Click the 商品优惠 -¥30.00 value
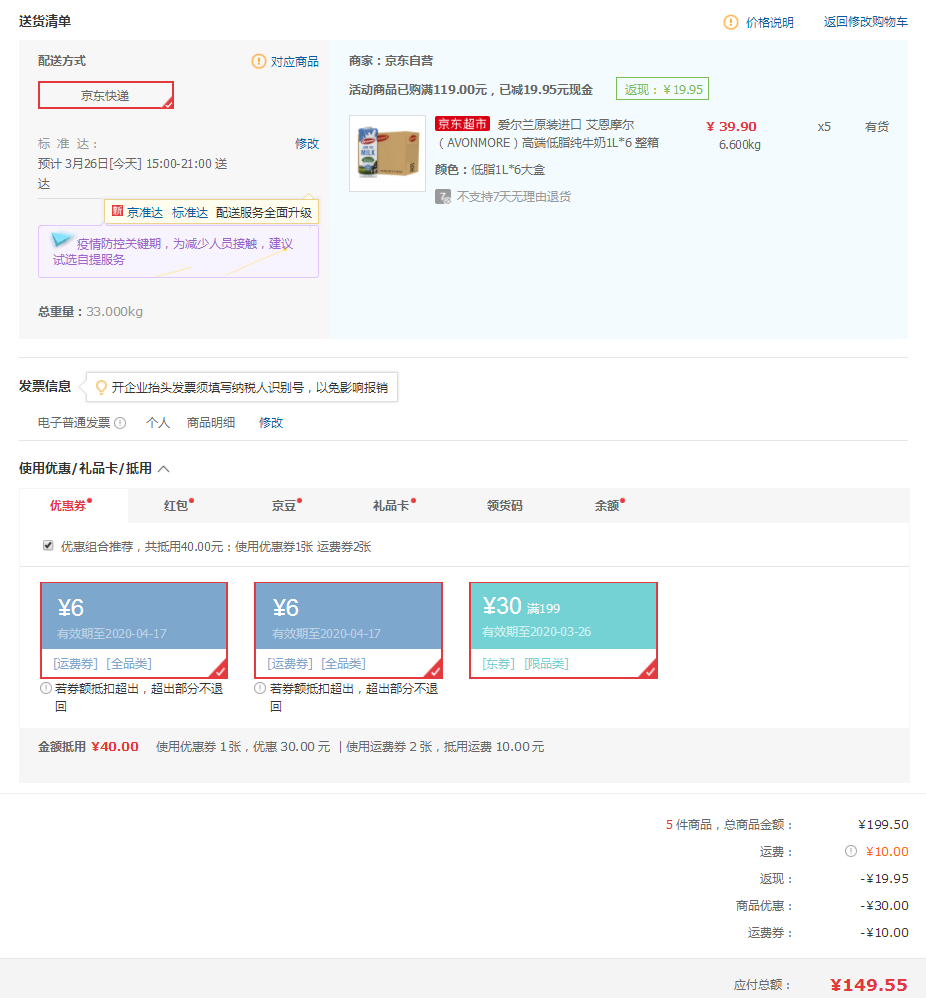The image size is (926, 998). click(x=885, y=905)
